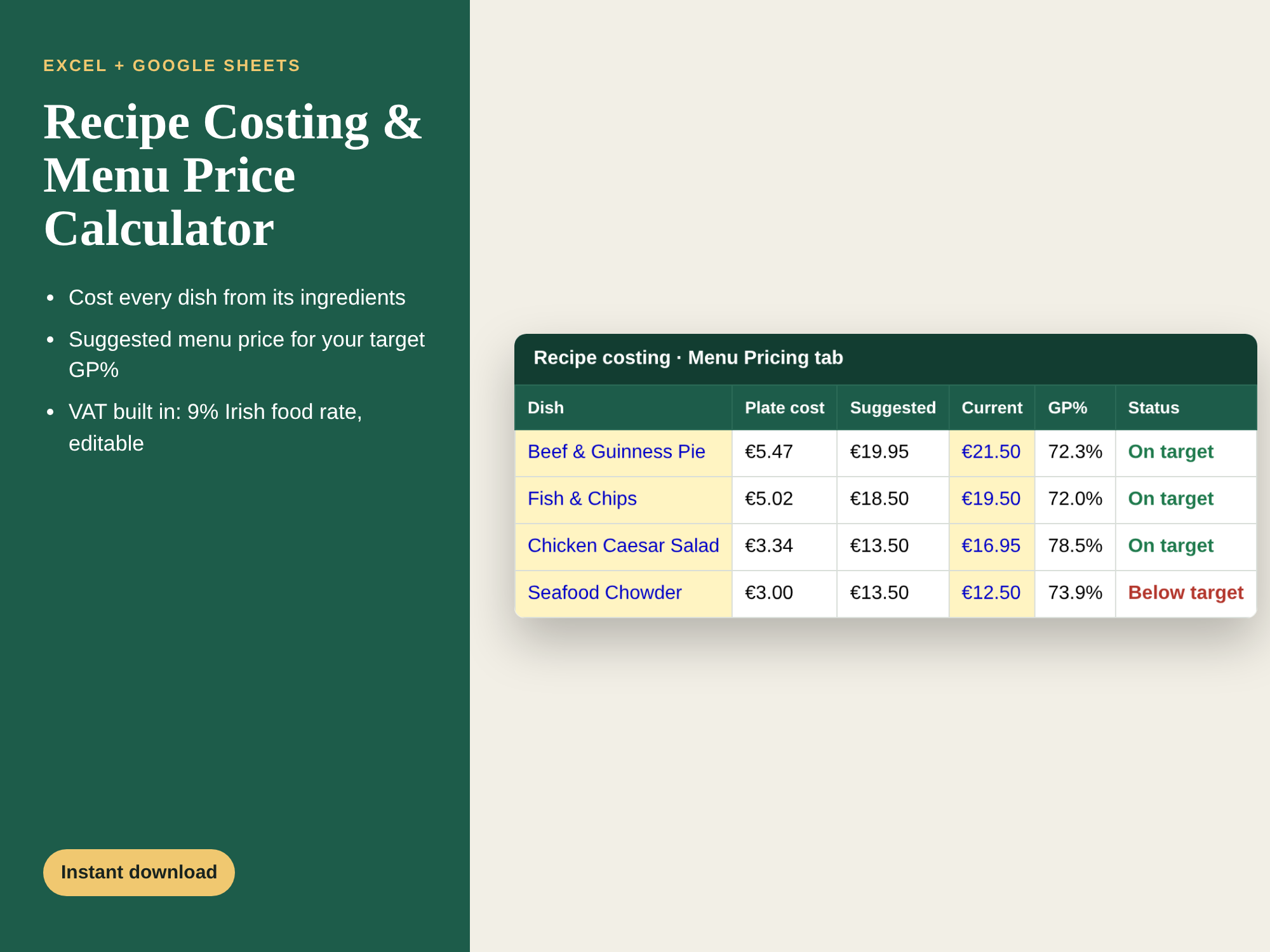Edit the €12.50 current price cell
The width and height of the screenshot is (1270, 952).
click(992, 594)
